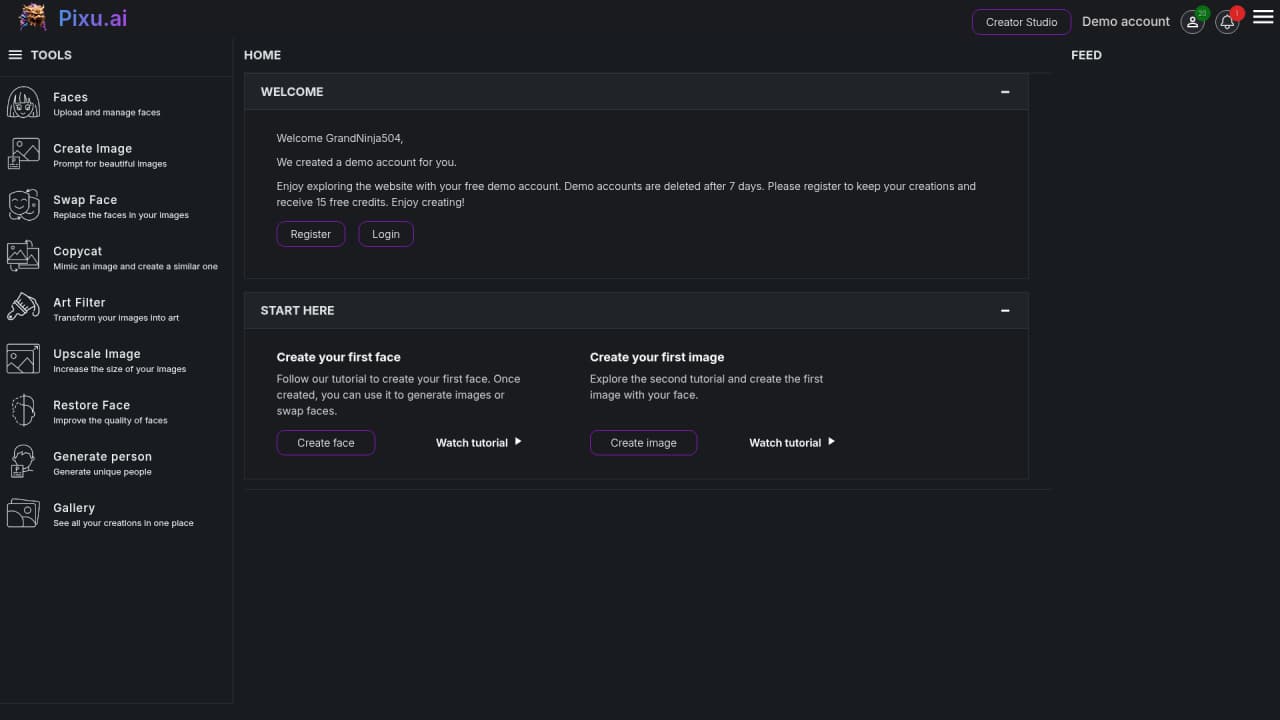Screen dimensions: 1280x720
Task: Play first image tutorial arrow icon
Action: (831, 441)
